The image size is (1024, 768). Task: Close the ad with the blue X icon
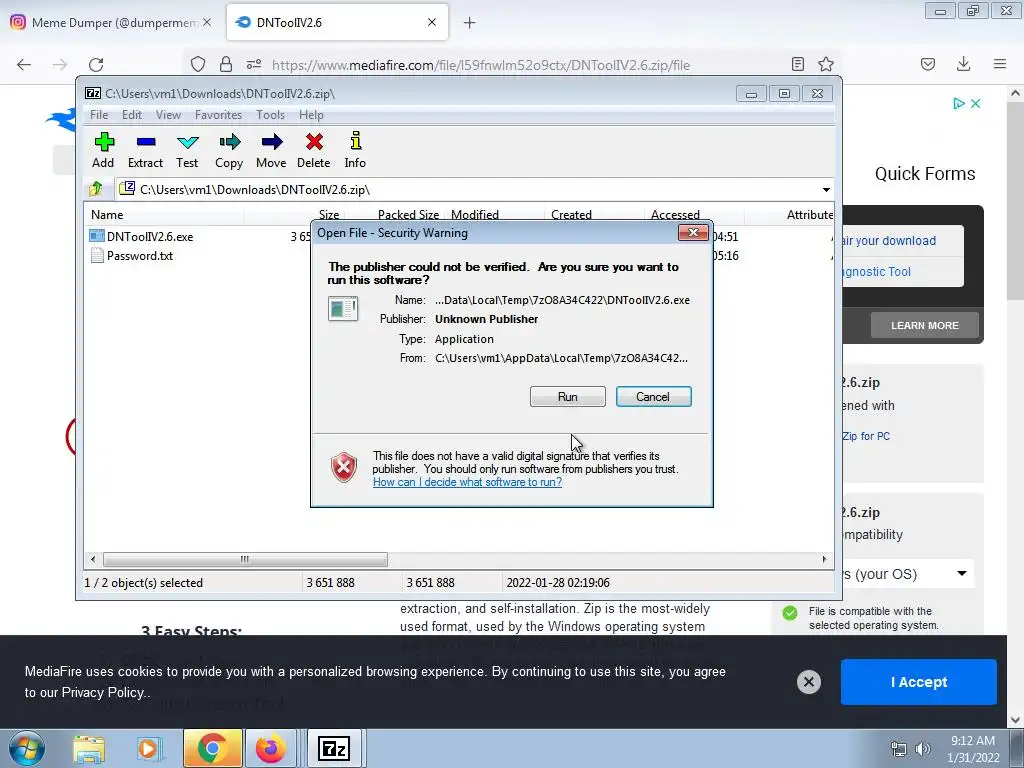pyautogui.click(x=975, y=103)
